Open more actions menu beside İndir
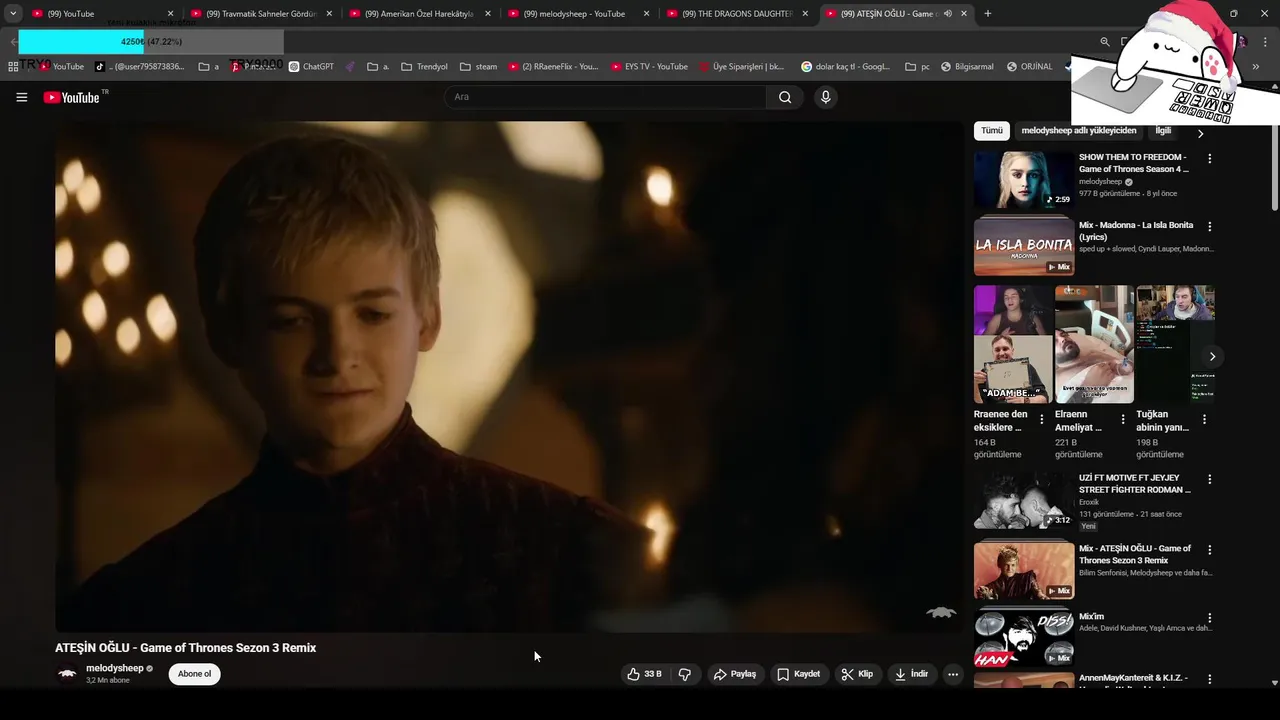 click(953, 674)
